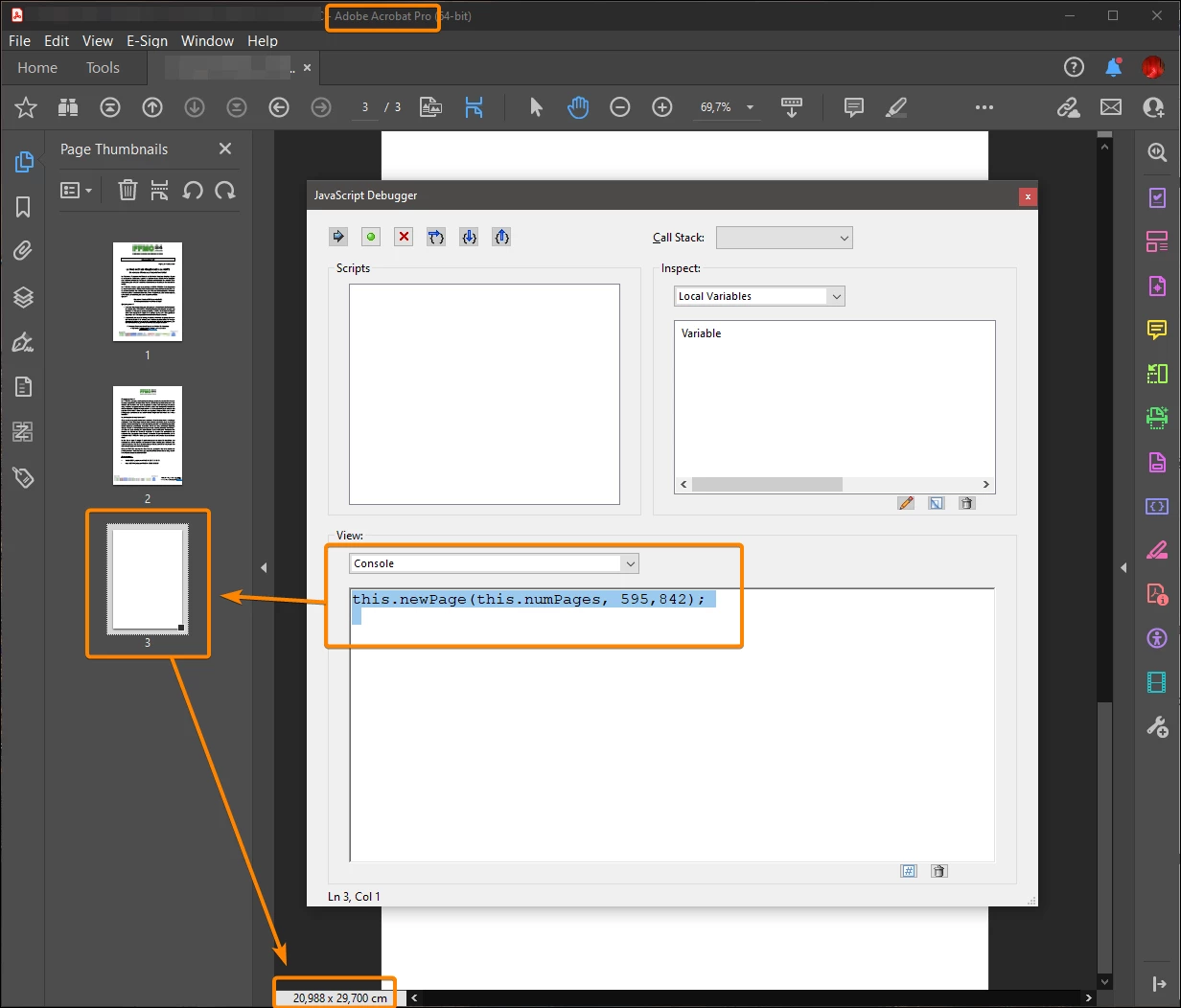Open the more tools ellipsis menu
This screenshot has height=1008, width=1181.
(984, 107)
